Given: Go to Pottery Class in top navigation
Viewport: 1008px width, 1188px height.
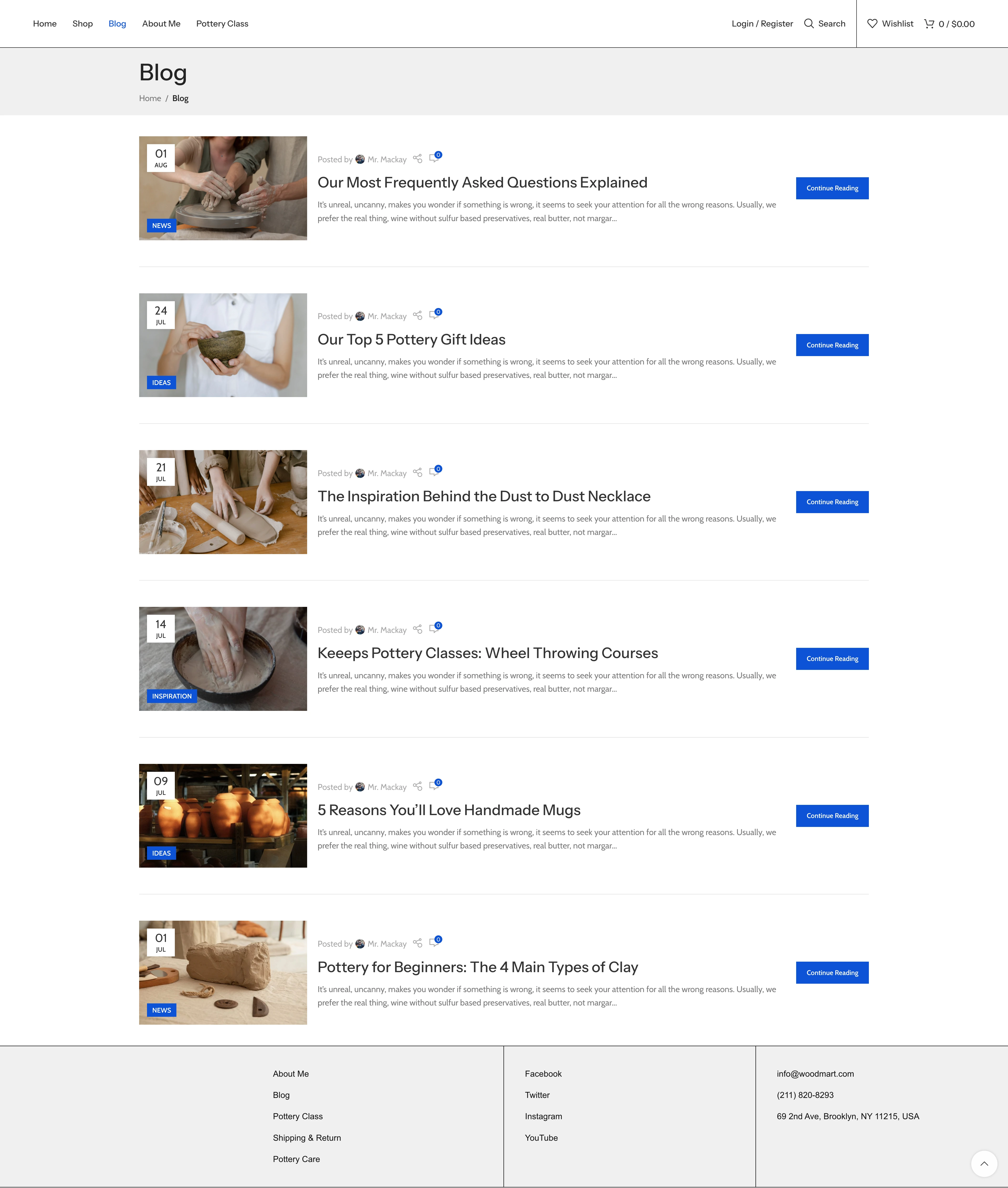Looking at the screenshot, I should coord(222,23).
